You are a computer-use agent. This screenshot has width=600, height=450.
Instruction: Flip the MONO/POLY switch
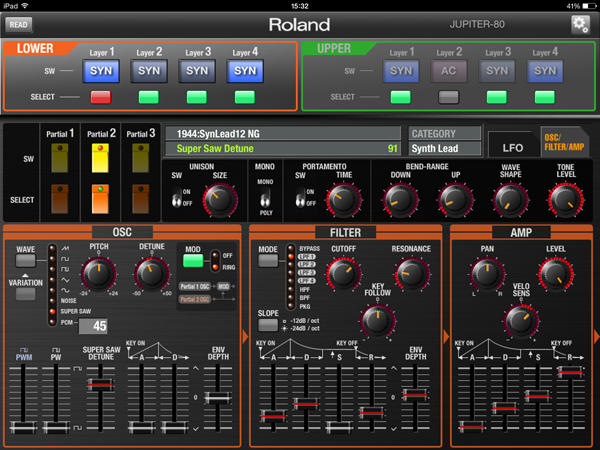pos(265,197)
